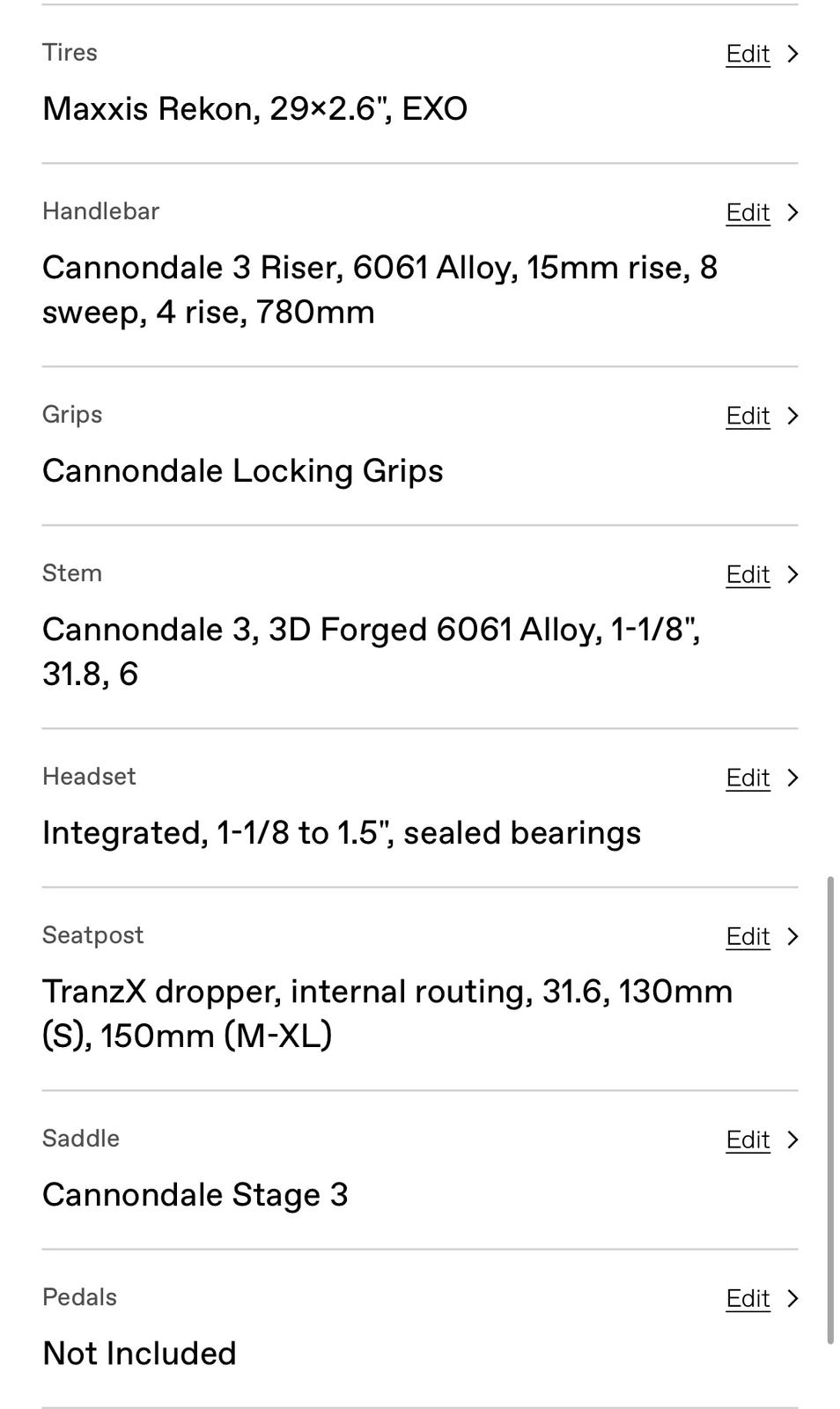This screenshot has width=840, height=1409.
Task: Click the Edit link for Tires
Action: pos(748,54)
